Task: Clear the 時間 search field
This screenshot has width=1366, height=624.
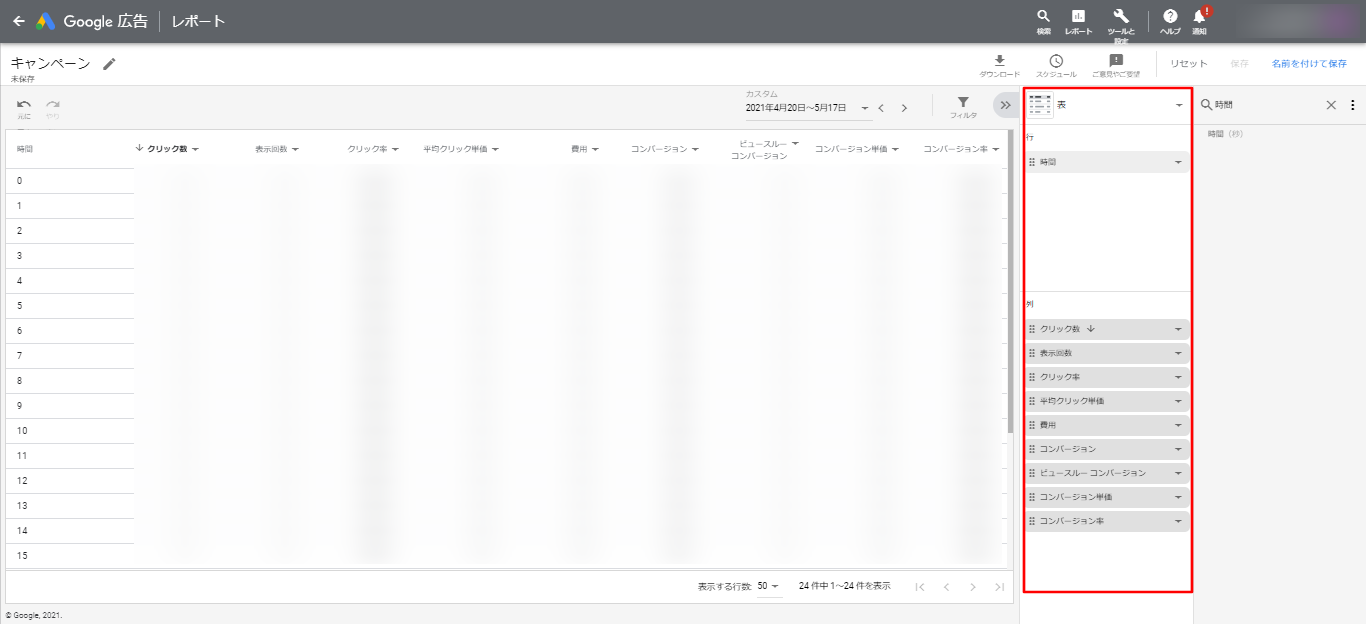Action: [x=1331, y=105]
